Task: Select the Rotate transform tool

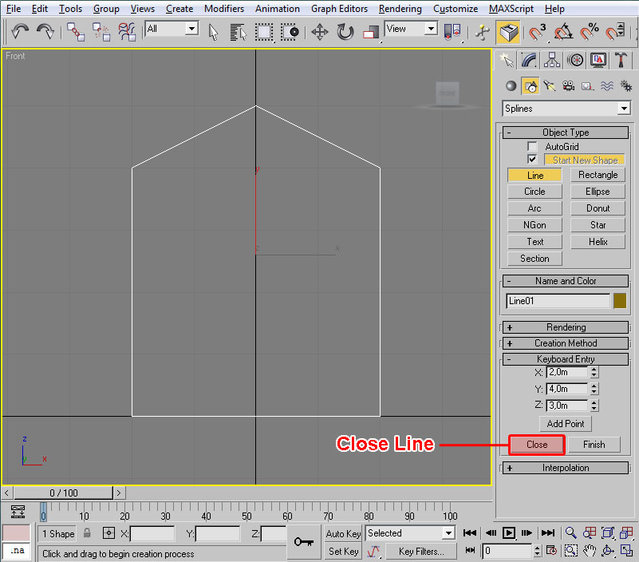Action: (x=345, y=31)
